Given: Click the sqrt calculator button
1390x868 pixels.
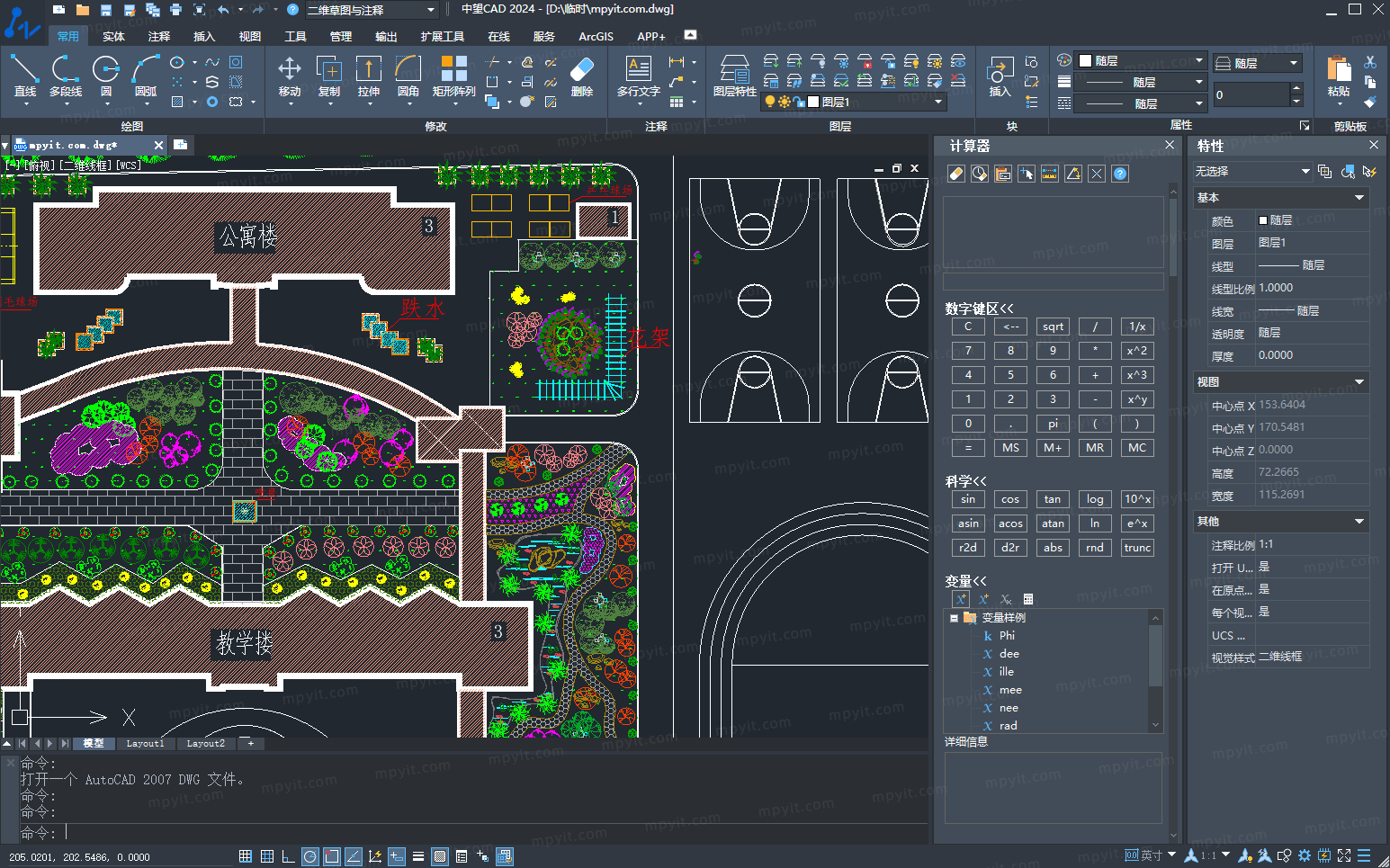Looking at the screenshot, I should tap(1053, 327).
